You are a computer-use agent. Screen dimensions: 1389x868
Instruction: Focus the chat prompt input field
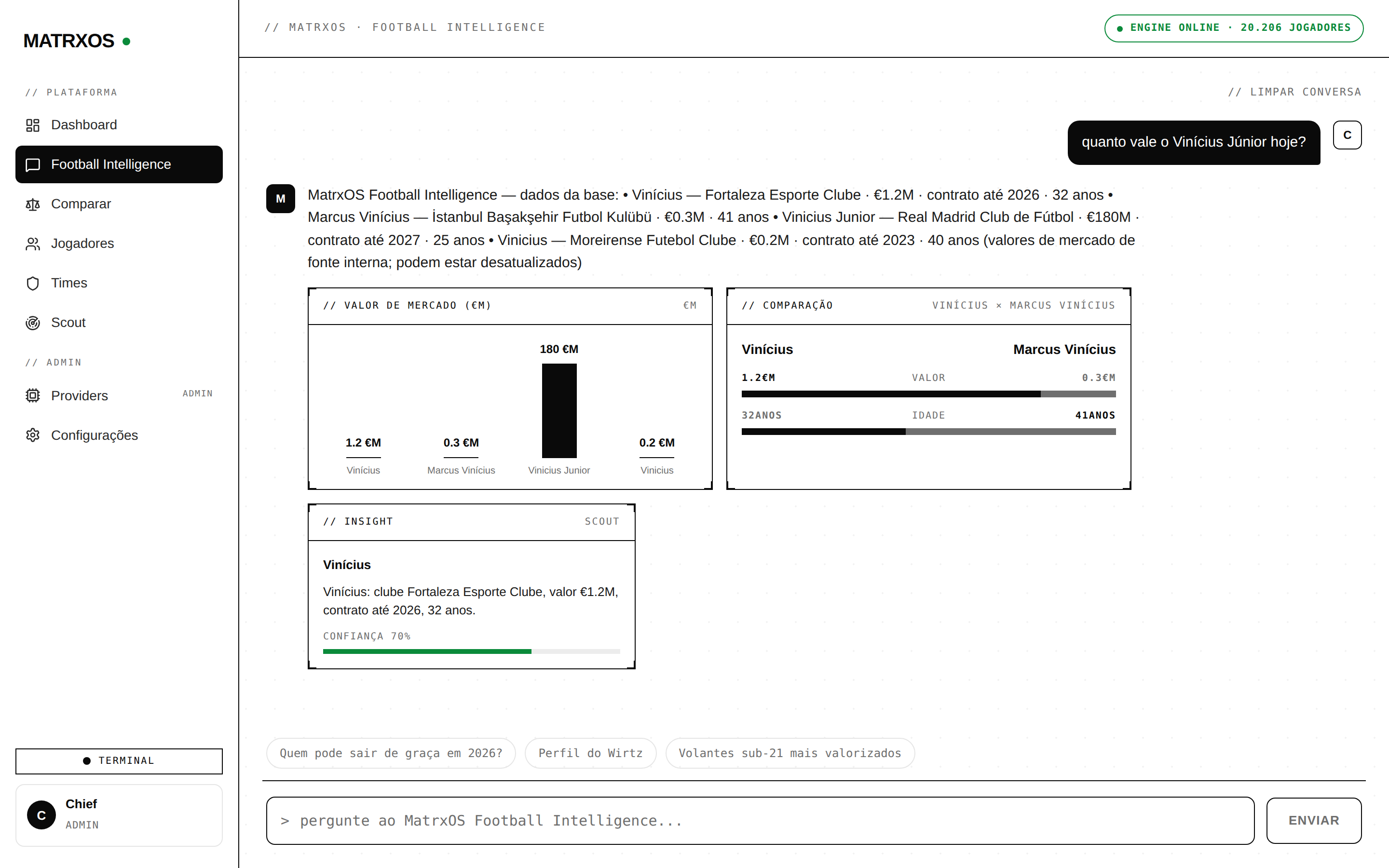click(760, 820)
